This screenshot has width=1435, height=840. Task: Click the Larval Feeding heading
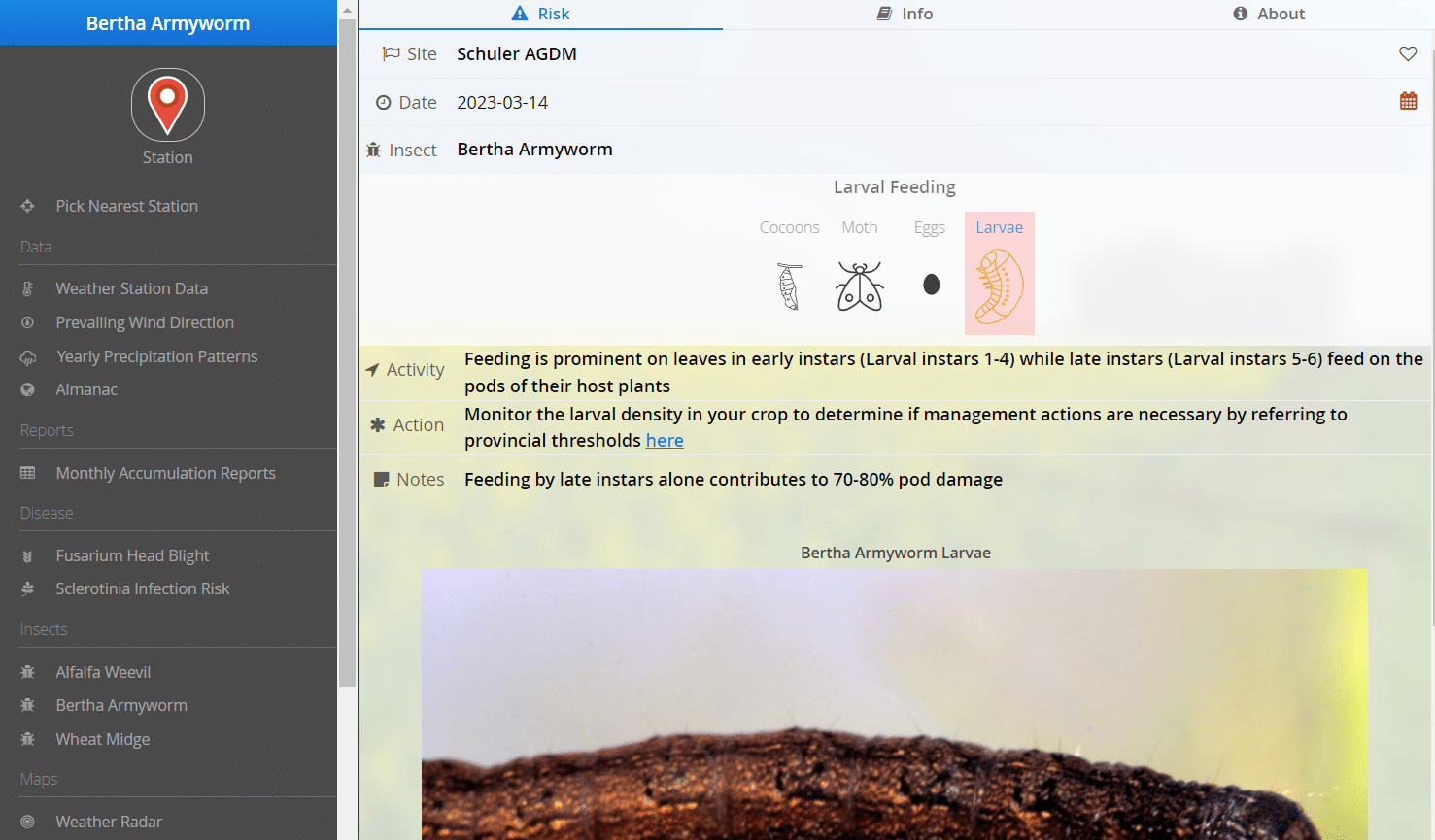coord(895,187)
